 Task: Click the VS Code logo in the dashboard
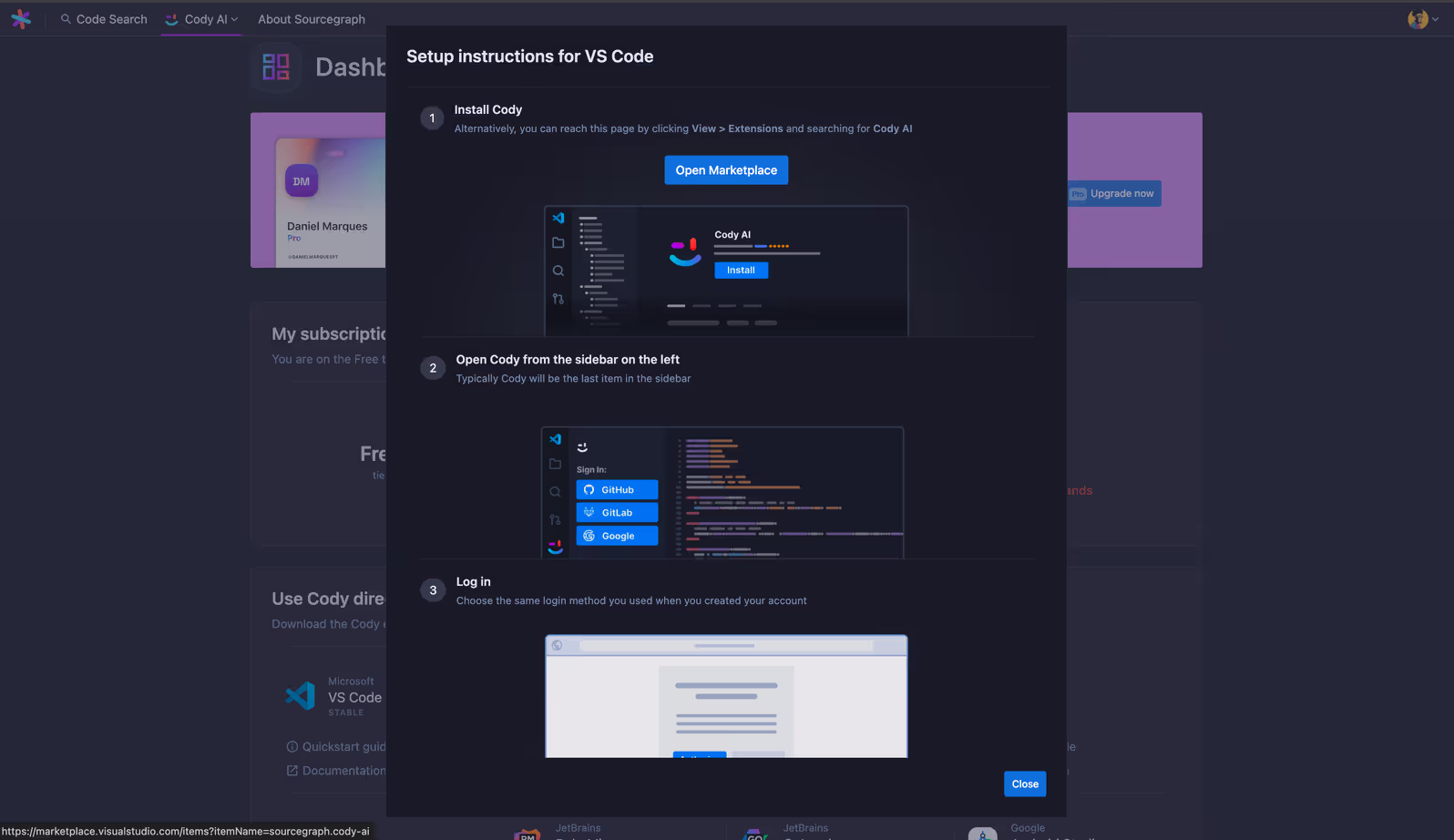pos(301,696)
